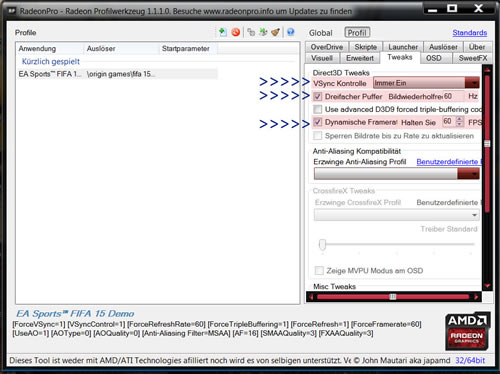Click the scroll down arrow of Tweaks panel
Image resolution: width=500 pixels, height=374 pixels.
point(487,286)
